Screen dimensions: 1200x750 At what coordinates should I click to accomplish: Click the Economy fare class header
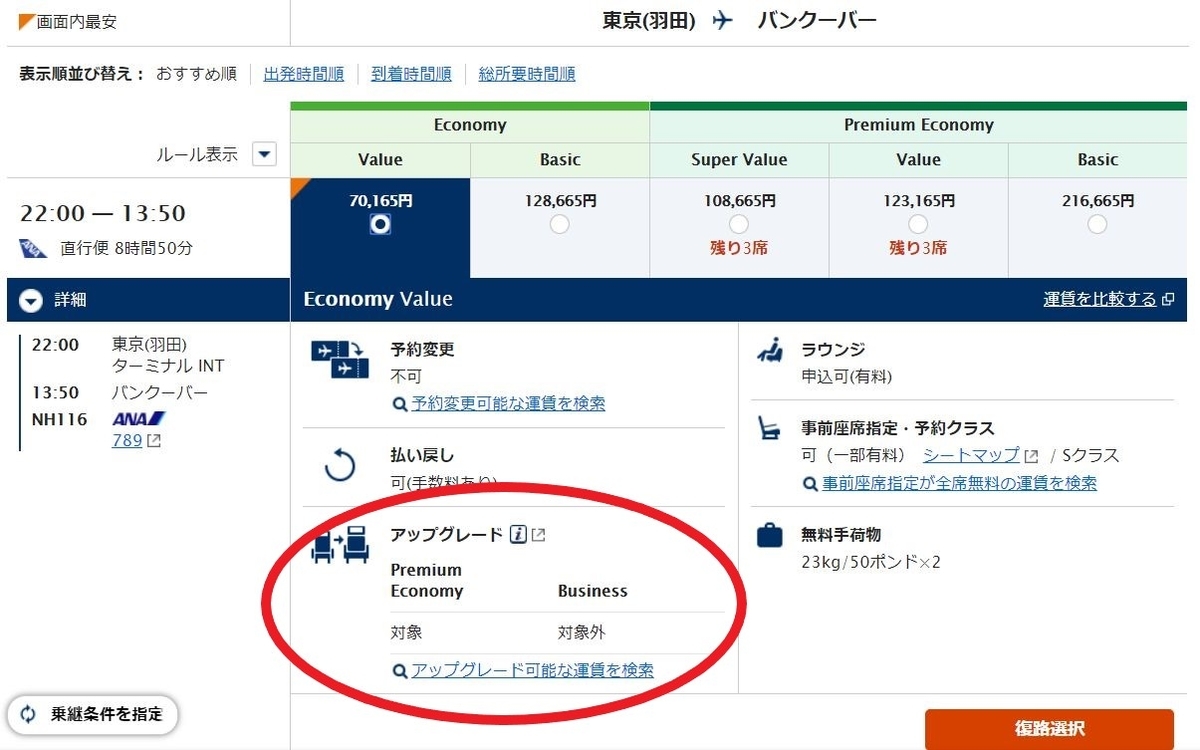470,125
